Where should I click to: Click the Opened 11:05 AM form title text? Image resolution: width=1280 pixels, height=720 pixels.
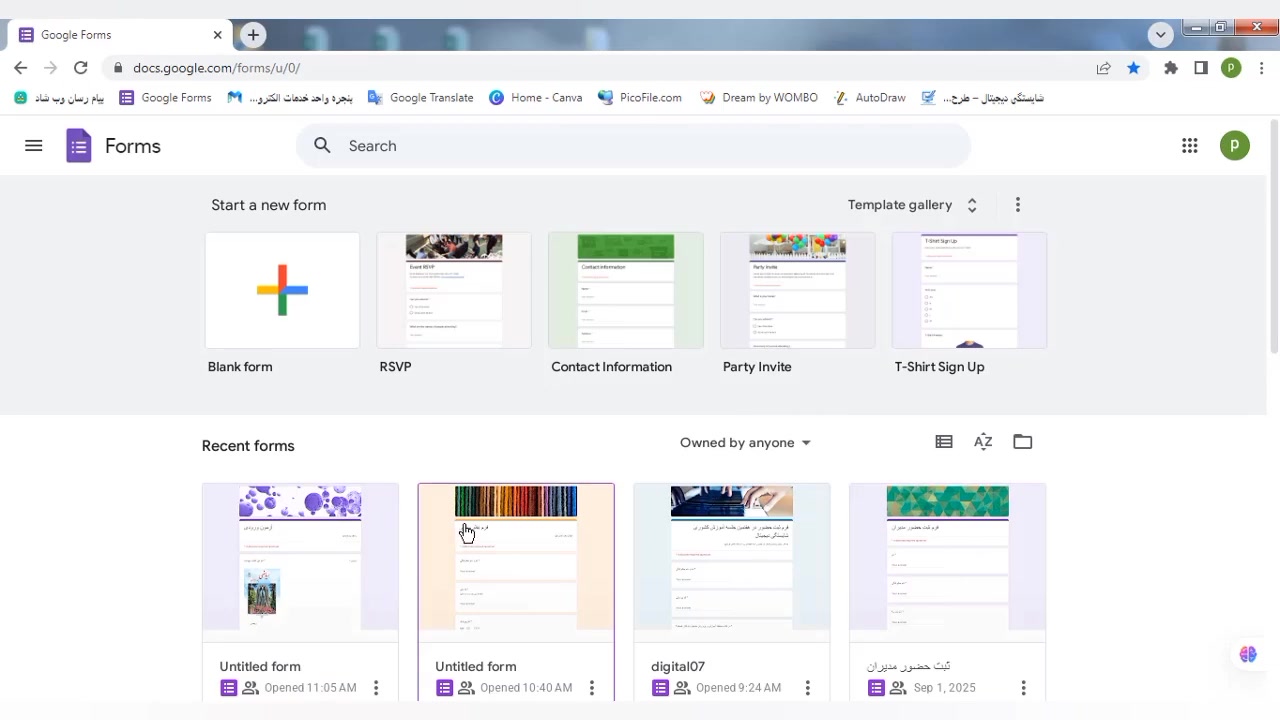pyautogui.click(x=260, y=666)
